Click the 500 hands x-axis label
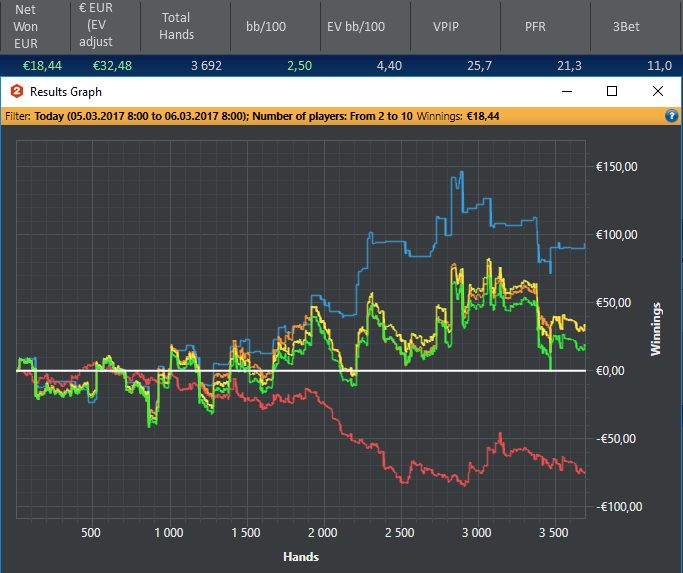Viewport: 683px width, 573px height. (x=91, y=532)
